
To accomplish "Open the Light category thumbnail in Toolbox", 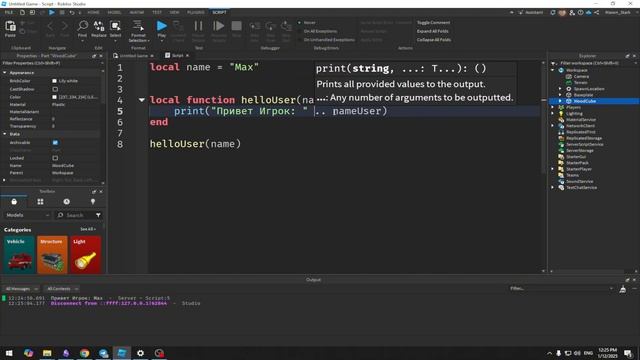I will (86, 255).
